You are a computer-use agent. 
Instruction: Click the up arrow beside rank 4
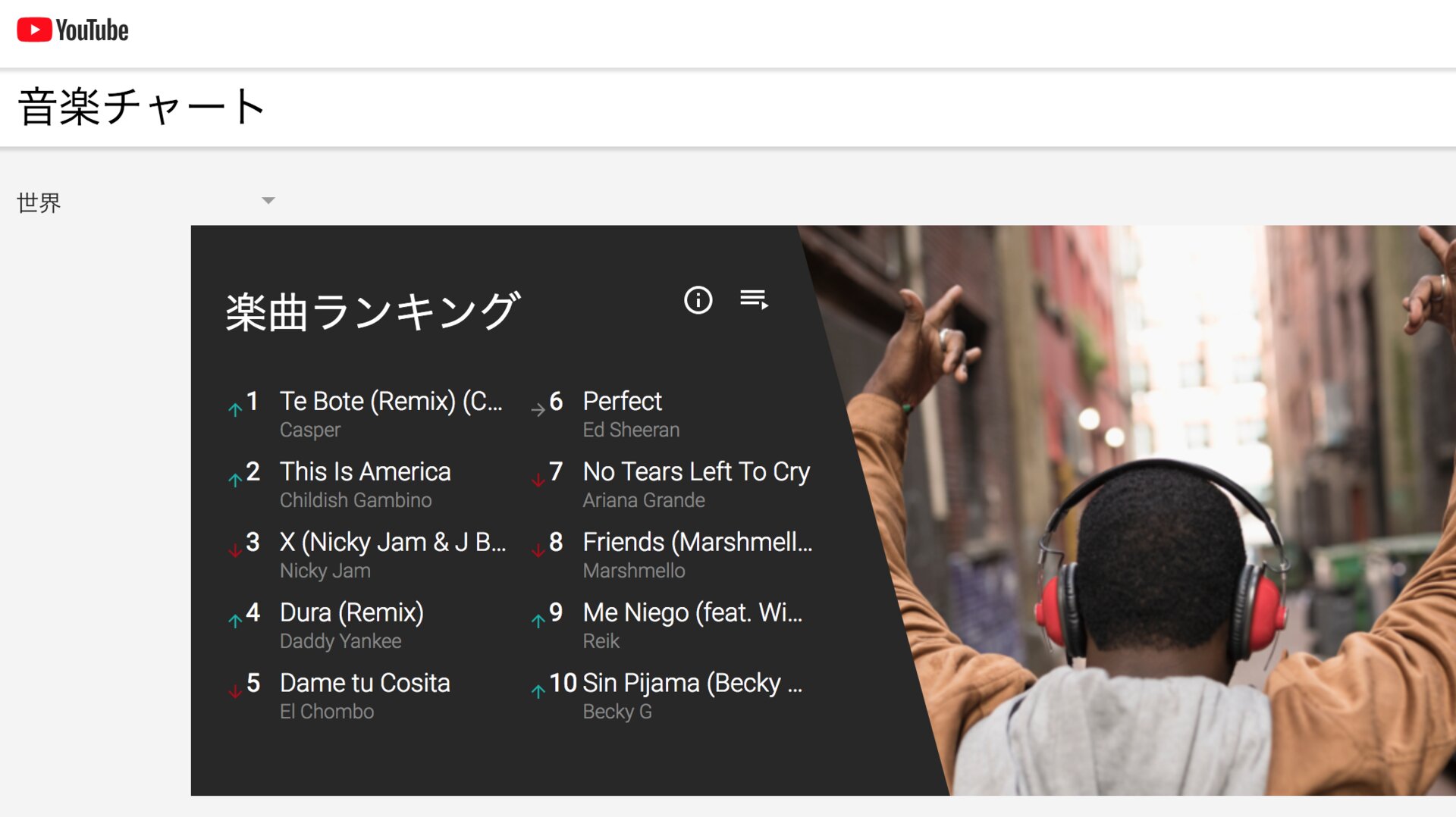(x=235, y=621)
